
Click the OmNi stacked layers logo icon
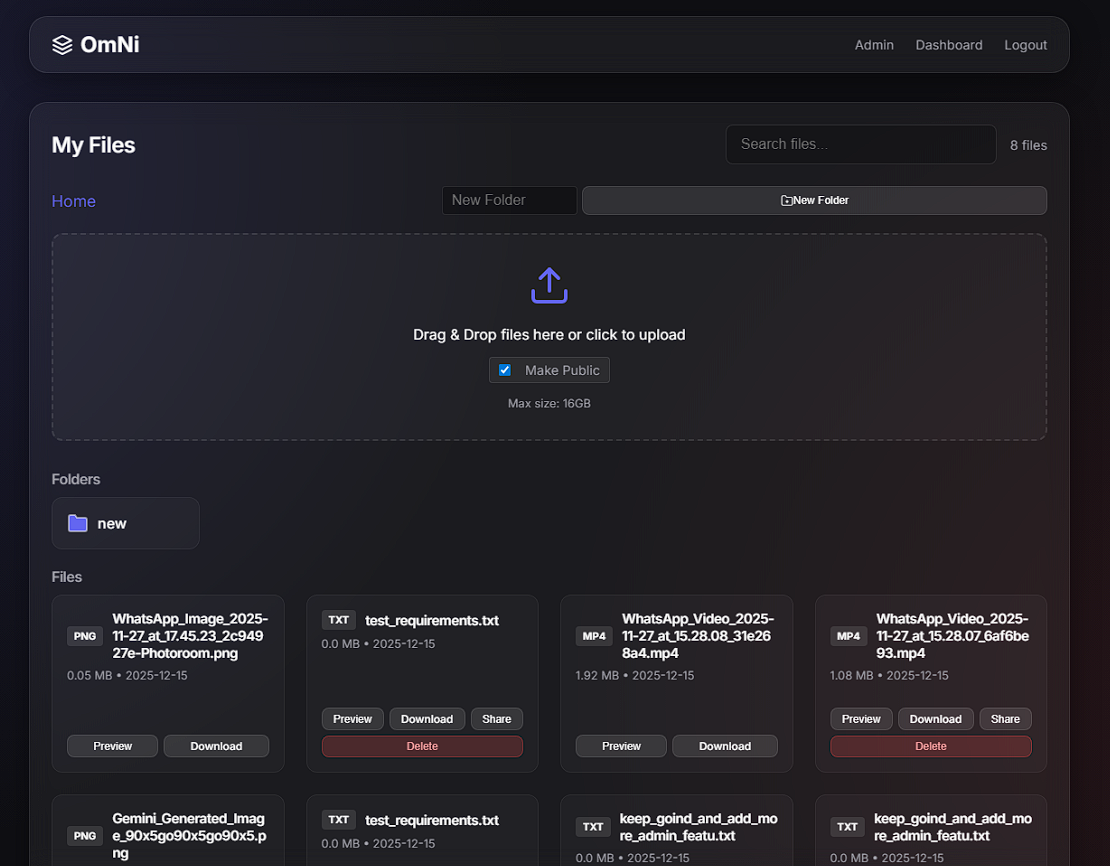pyautogui.click(x=62, y=45)
